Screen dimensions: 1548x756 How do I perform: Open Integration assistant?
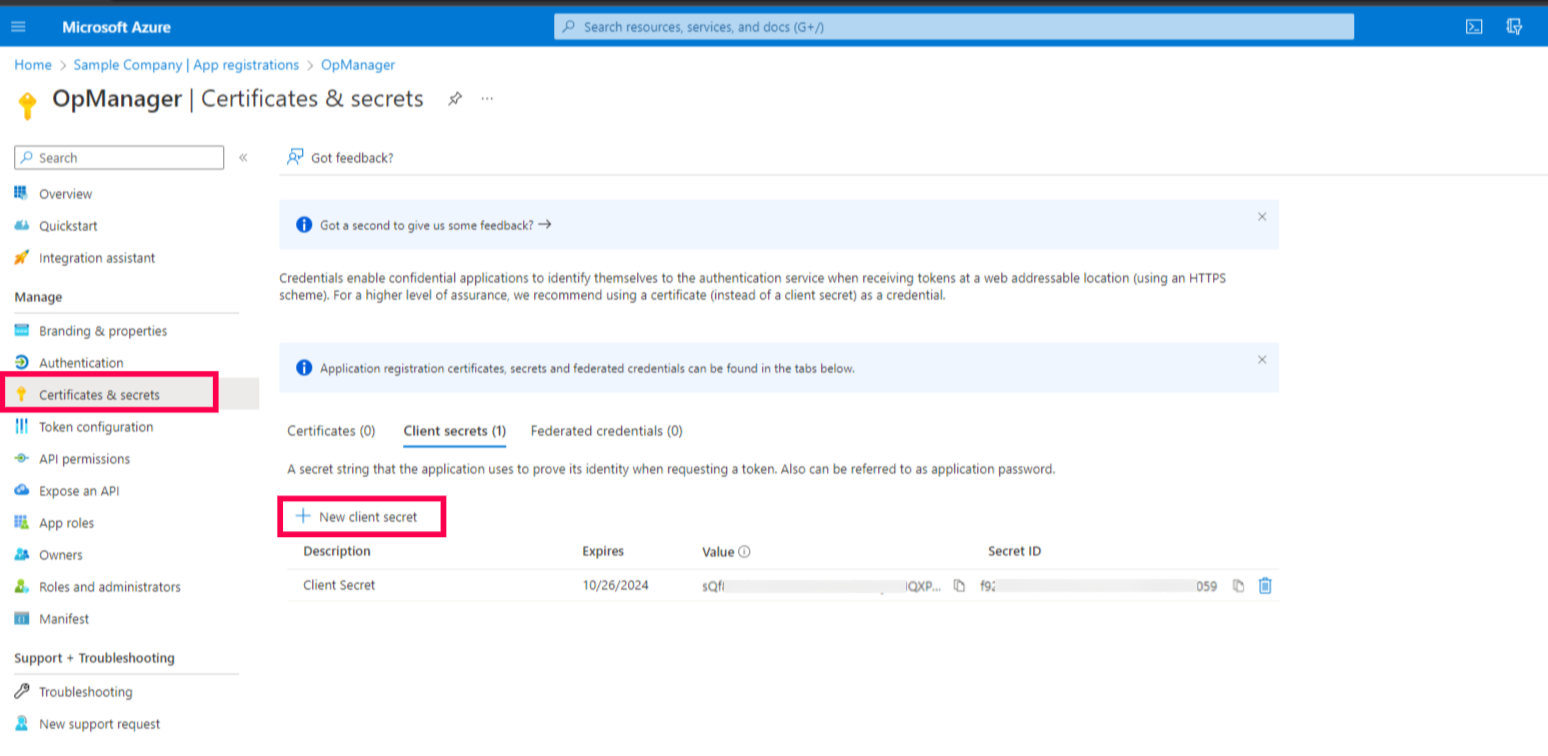click(x=97, y=258)
